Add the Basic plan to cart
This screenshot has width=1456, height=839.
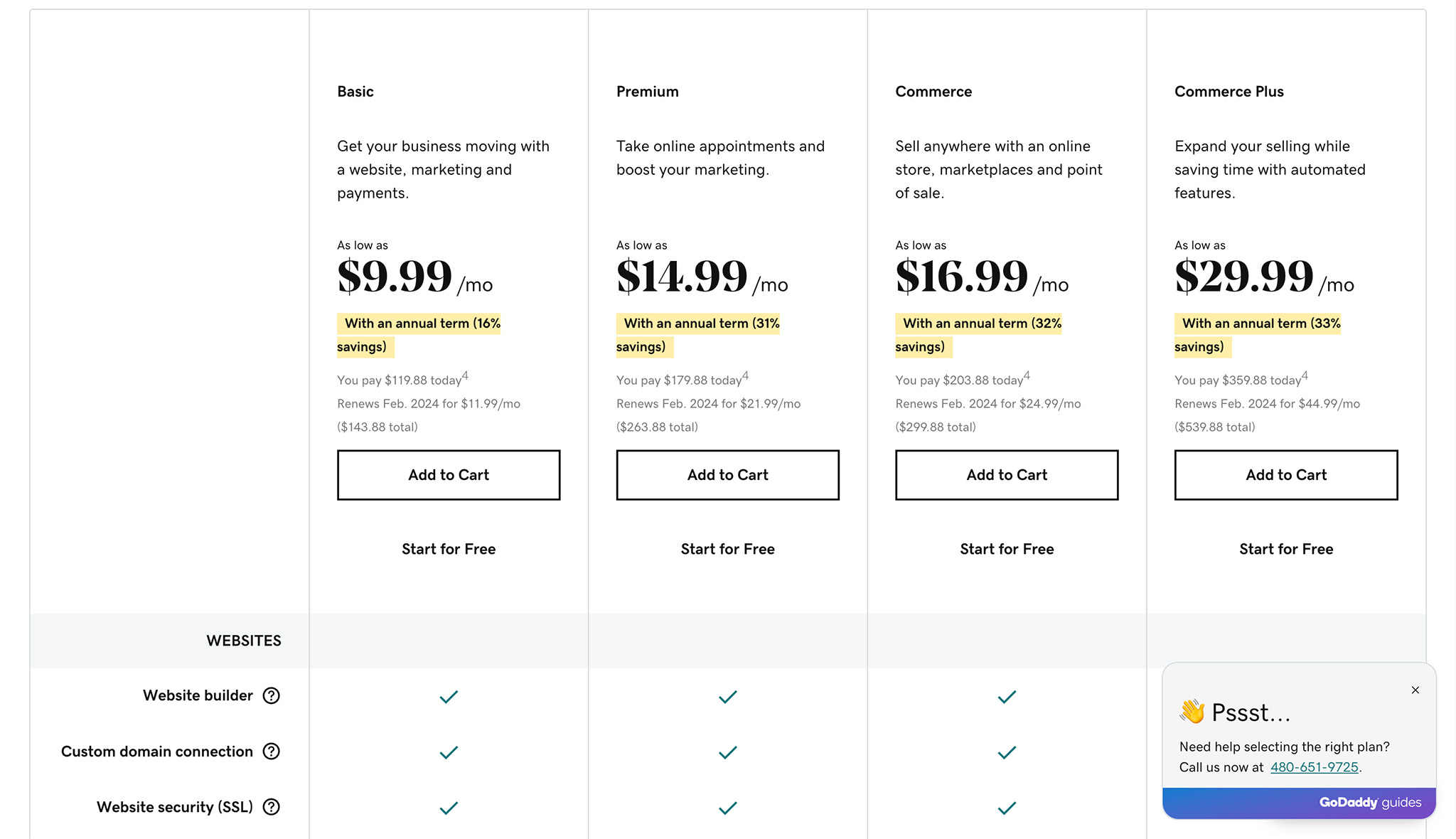[448, 475]
